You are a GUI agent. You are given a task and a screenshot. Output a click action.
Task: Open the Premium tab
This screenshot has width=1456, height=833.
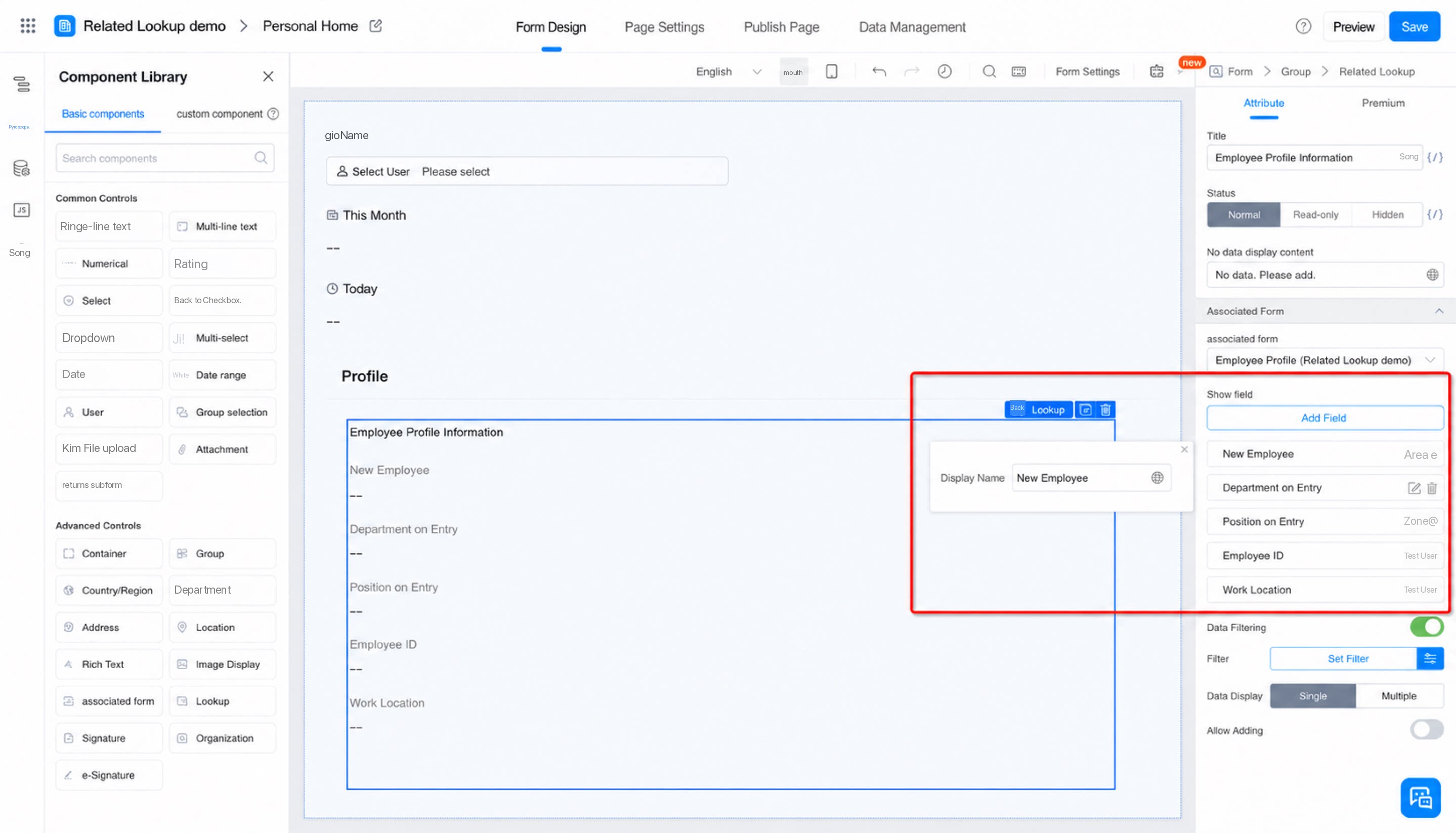coord(1382,103)
